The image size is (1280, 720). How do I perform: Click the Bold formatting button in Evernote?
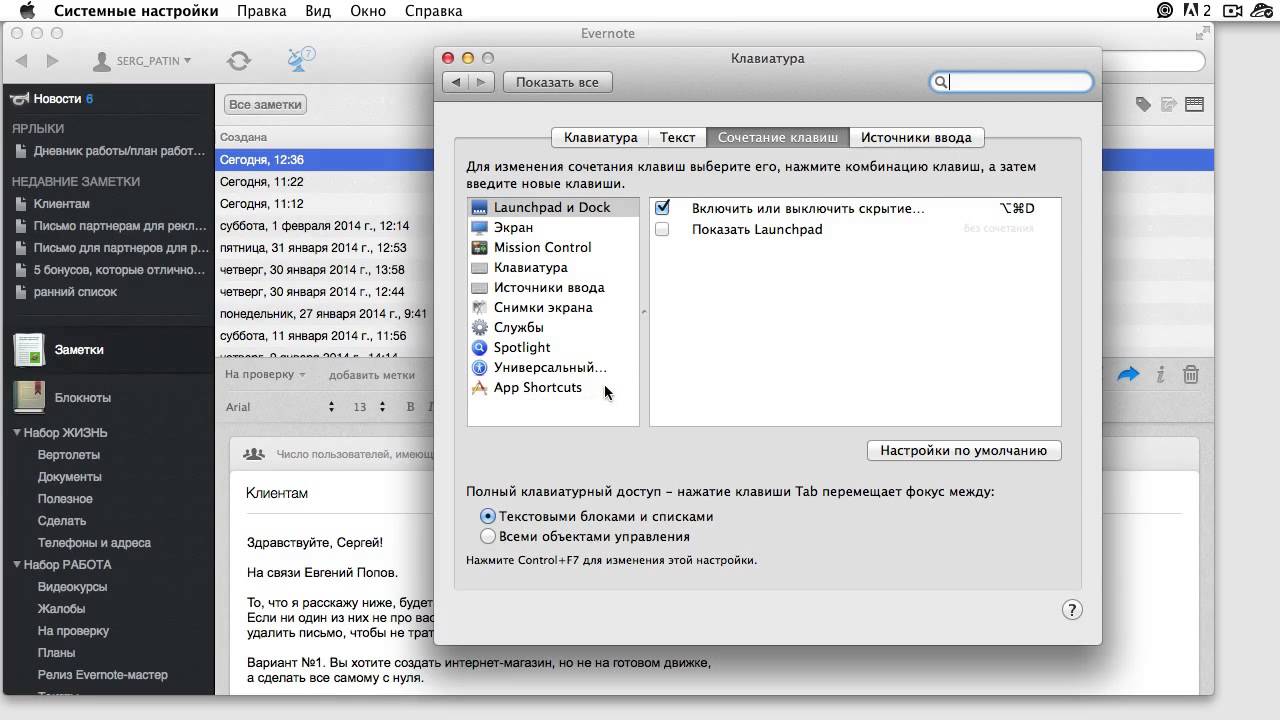coord(410,407)
